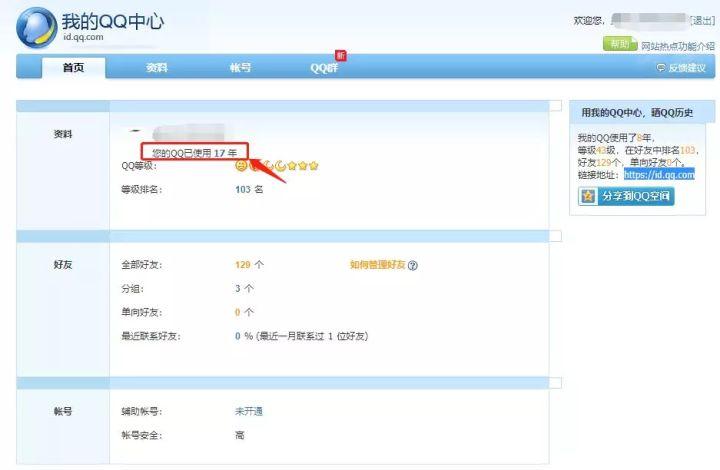Click the 未开通 auxiliary account link
Image resolution: width=720 pixels, height=470 pixels.
click(x=249, y=411)
